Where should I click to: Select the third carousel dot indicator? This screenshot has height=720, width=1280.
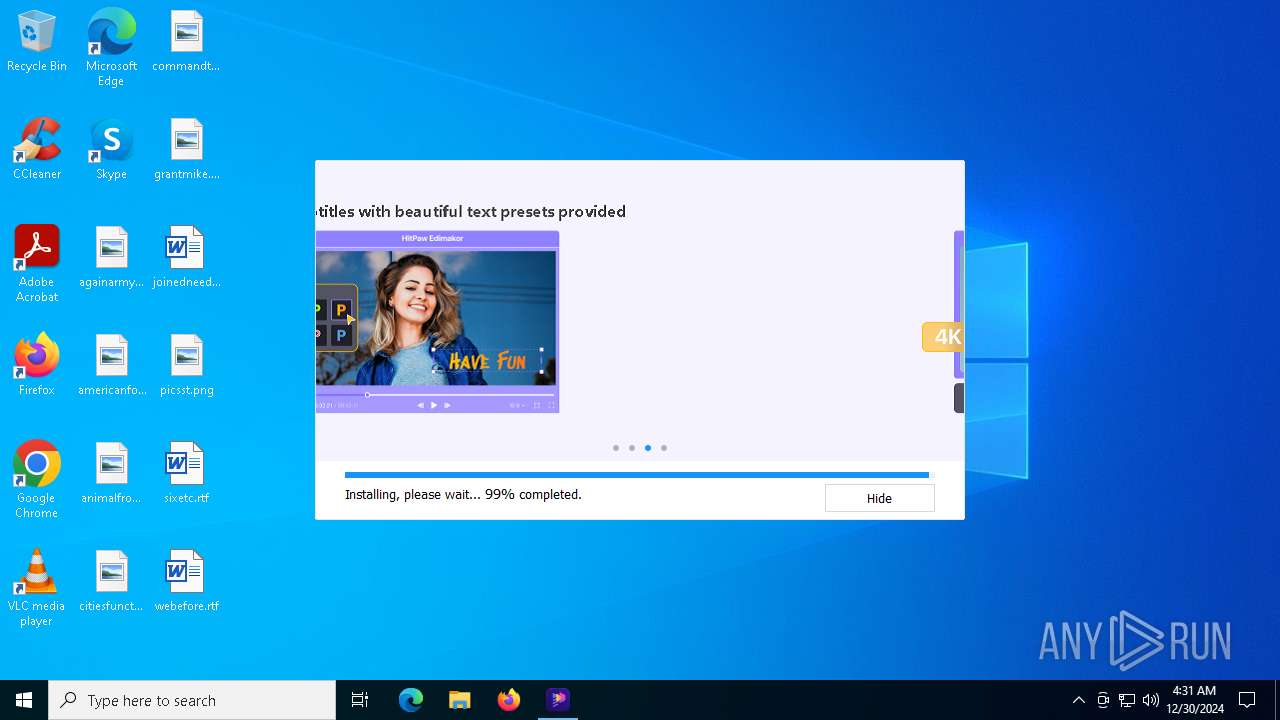point(648,448)
